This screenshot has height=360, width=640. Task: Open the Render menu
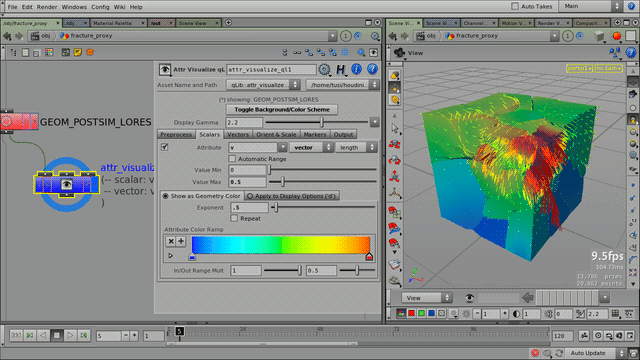[x=47, y=7]
